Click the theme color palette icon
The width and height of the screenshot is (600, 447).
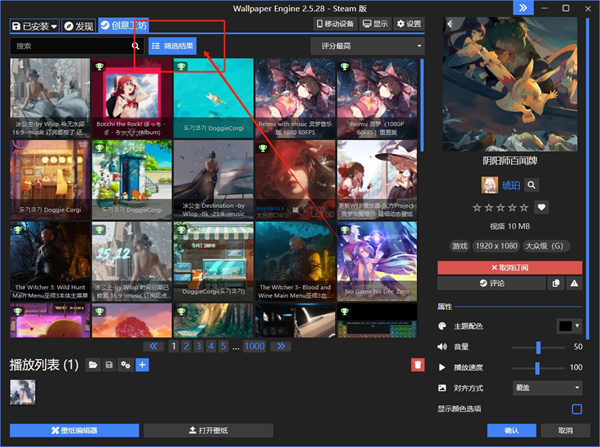tap(442, 326)
